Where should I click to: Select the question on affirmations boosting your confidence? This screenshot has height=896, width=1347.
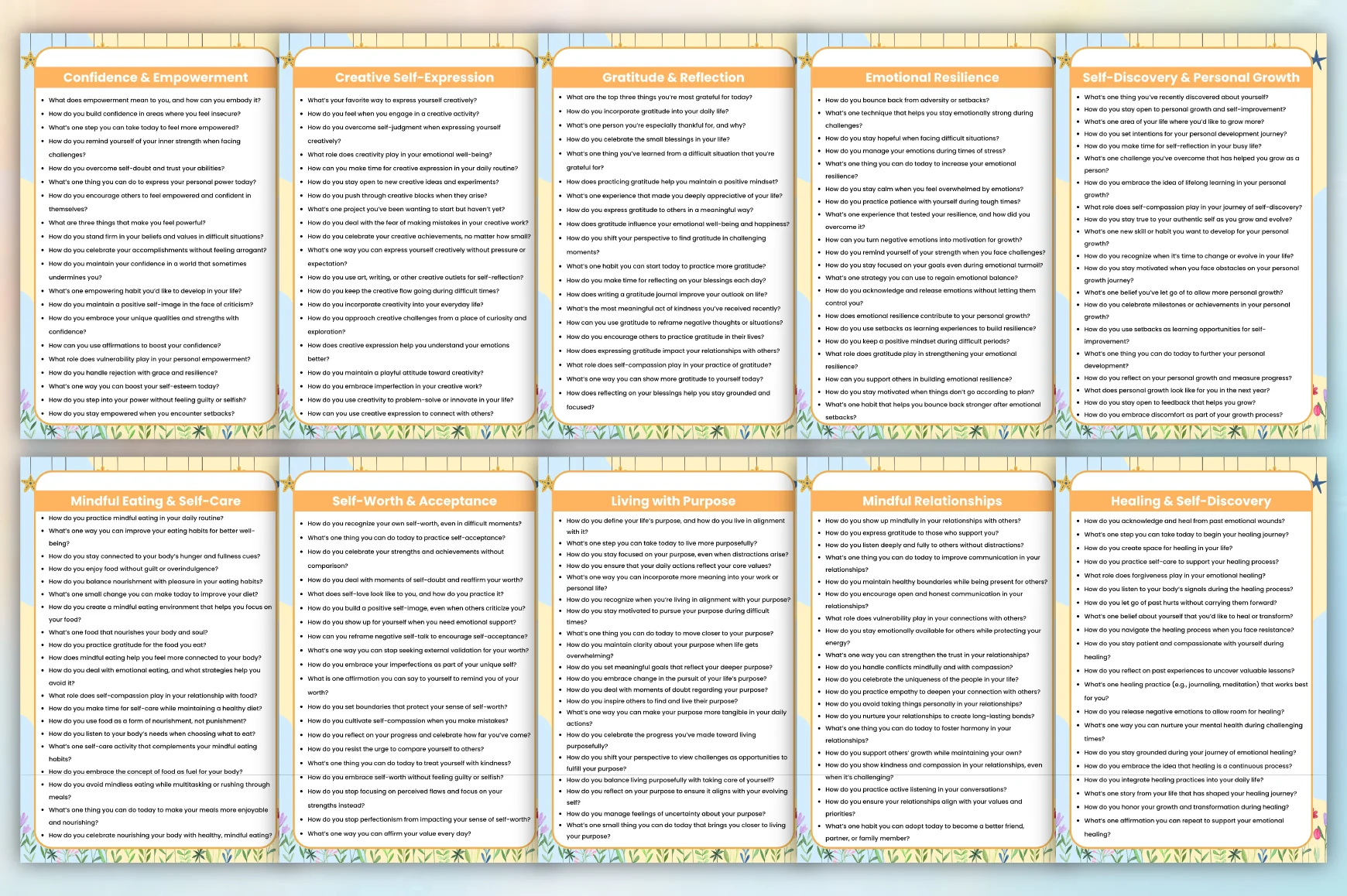pos(135,346)
